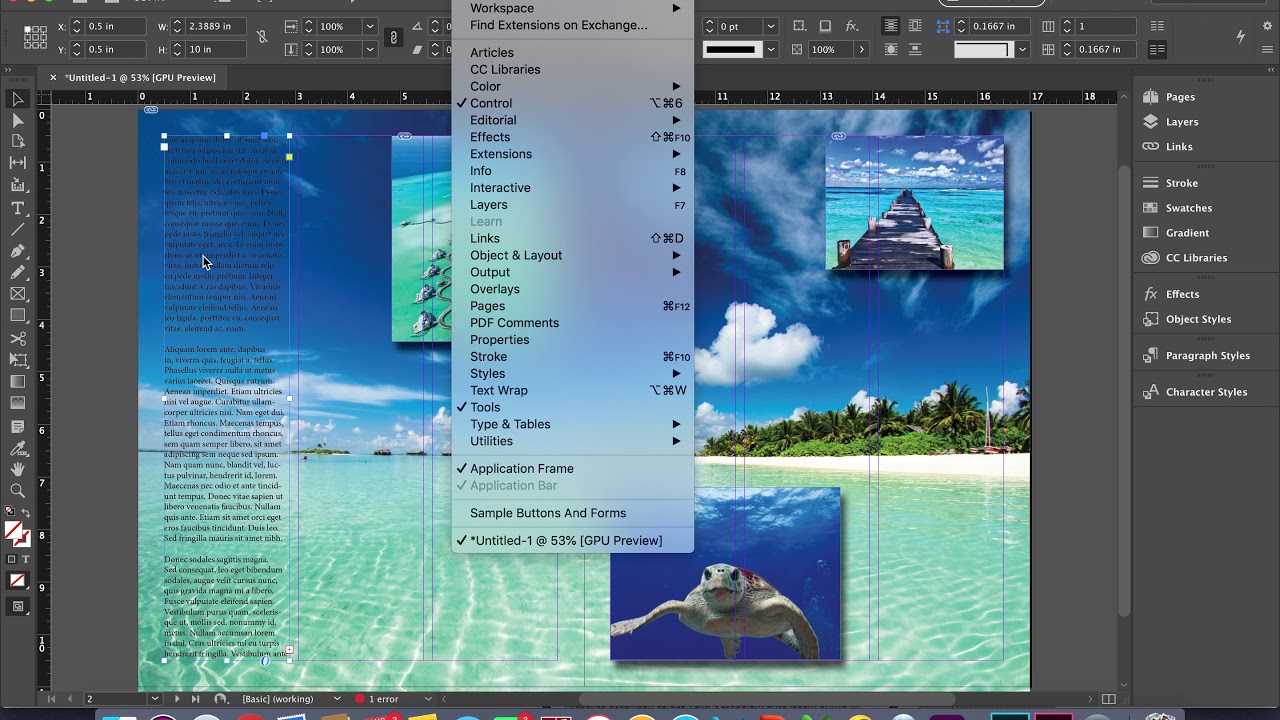Select the Direct Selection tool
Screen dimensions: 1280x720
17,120
